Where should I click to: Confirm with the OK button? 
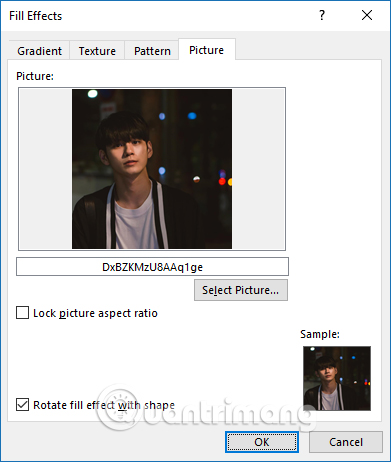262,442
